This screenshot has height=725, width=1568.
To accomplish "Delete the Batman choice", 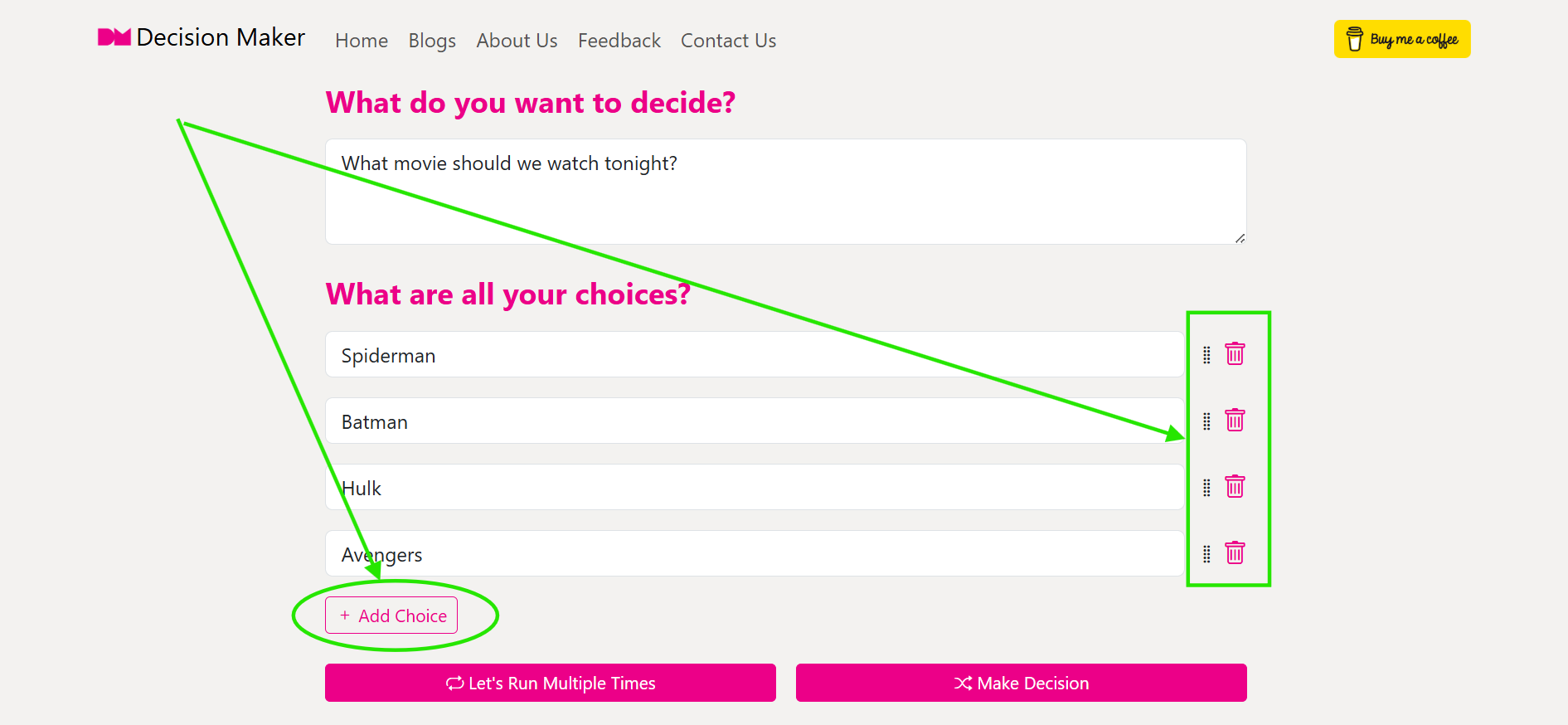I will pyautogui.click(x=1235, y=421).
